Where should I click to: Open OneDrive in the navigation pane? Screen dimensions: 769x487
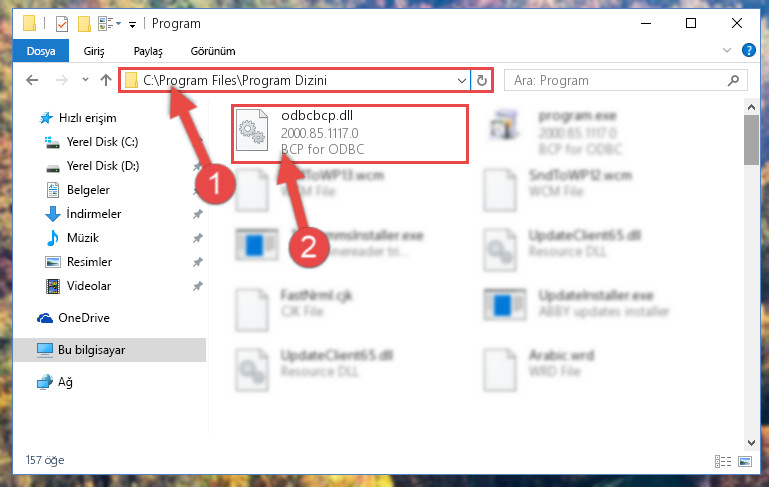[83, 318]
